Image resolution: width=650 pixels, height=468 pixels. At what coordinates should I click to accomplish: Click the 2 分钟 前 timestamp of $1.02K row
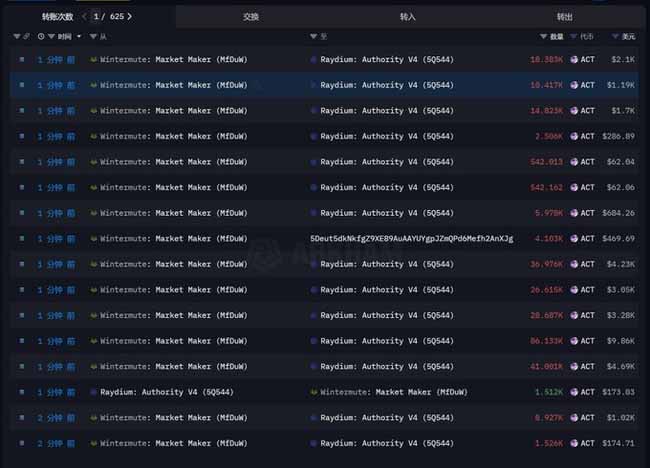(x=56, y=418)
